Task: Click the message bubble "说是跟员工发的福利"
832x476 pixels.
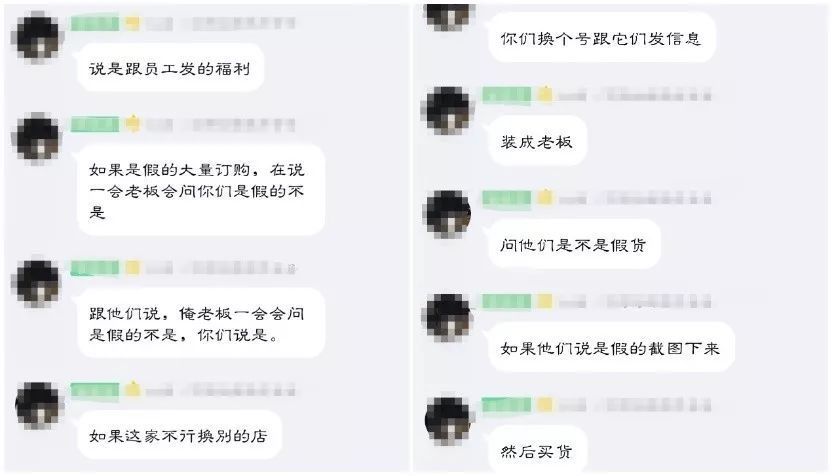Action: [x=170, y=68]
